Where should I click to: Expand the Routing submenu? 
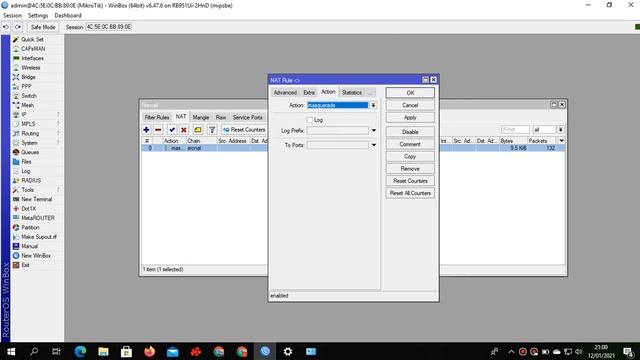point(30,133)
